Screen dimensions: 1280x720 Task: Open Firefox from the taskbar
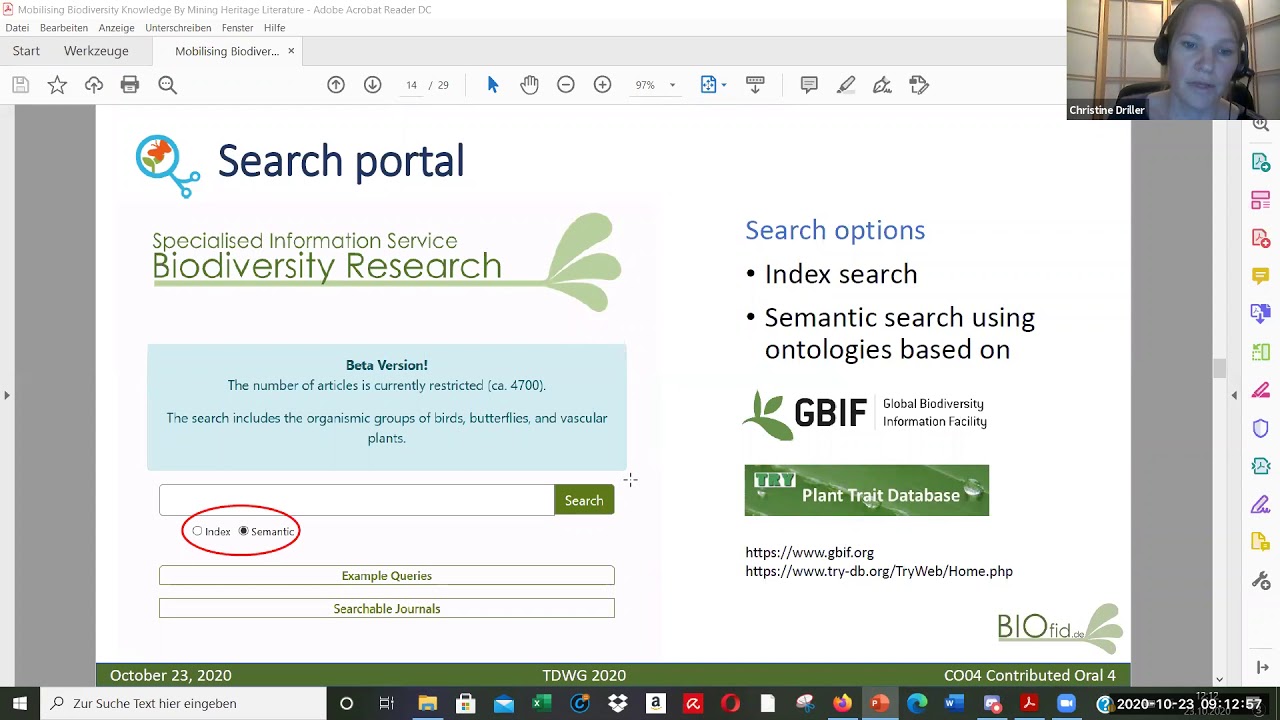pos(842,703)
